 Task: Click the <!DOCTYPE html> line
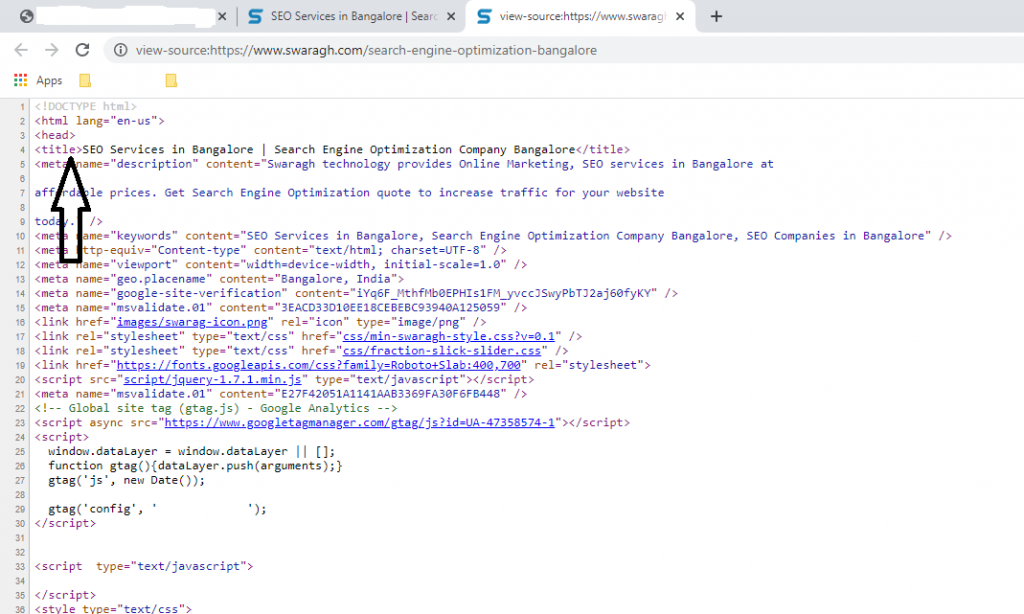click(x=86, y=106)
